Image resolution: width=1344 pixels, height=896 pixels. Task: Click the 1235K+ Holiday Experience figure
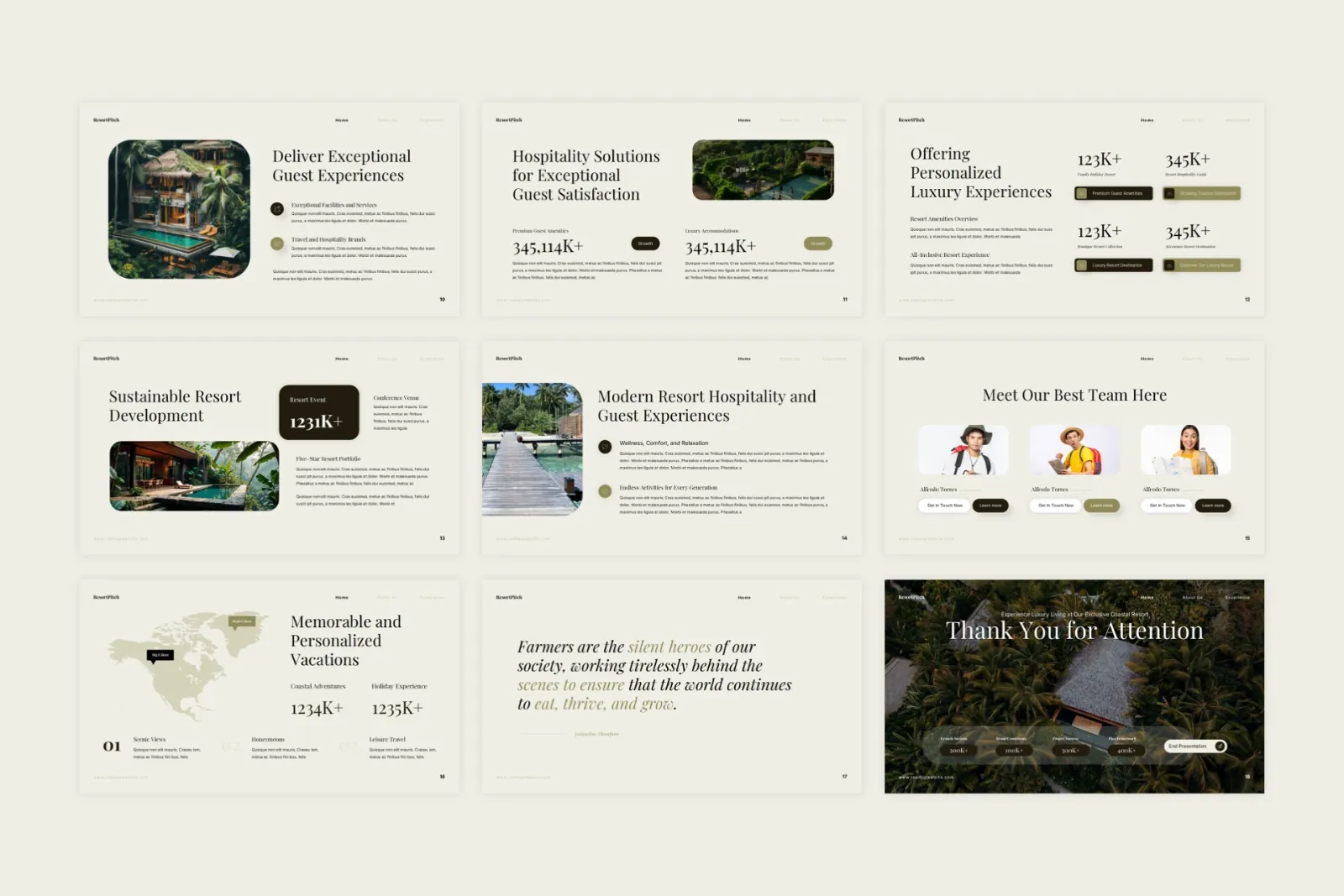(x=397, y=709)
